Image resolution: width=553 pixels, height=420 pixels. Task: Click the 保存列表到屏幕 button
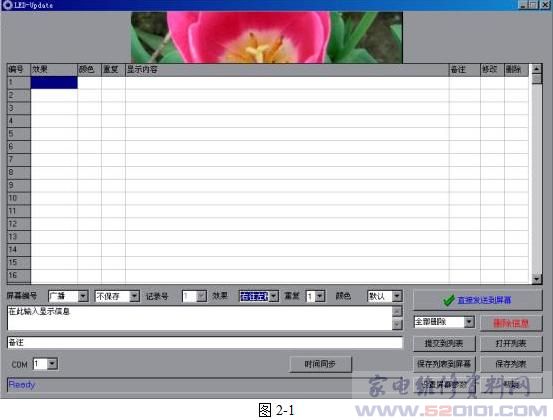tap(444, 364)
